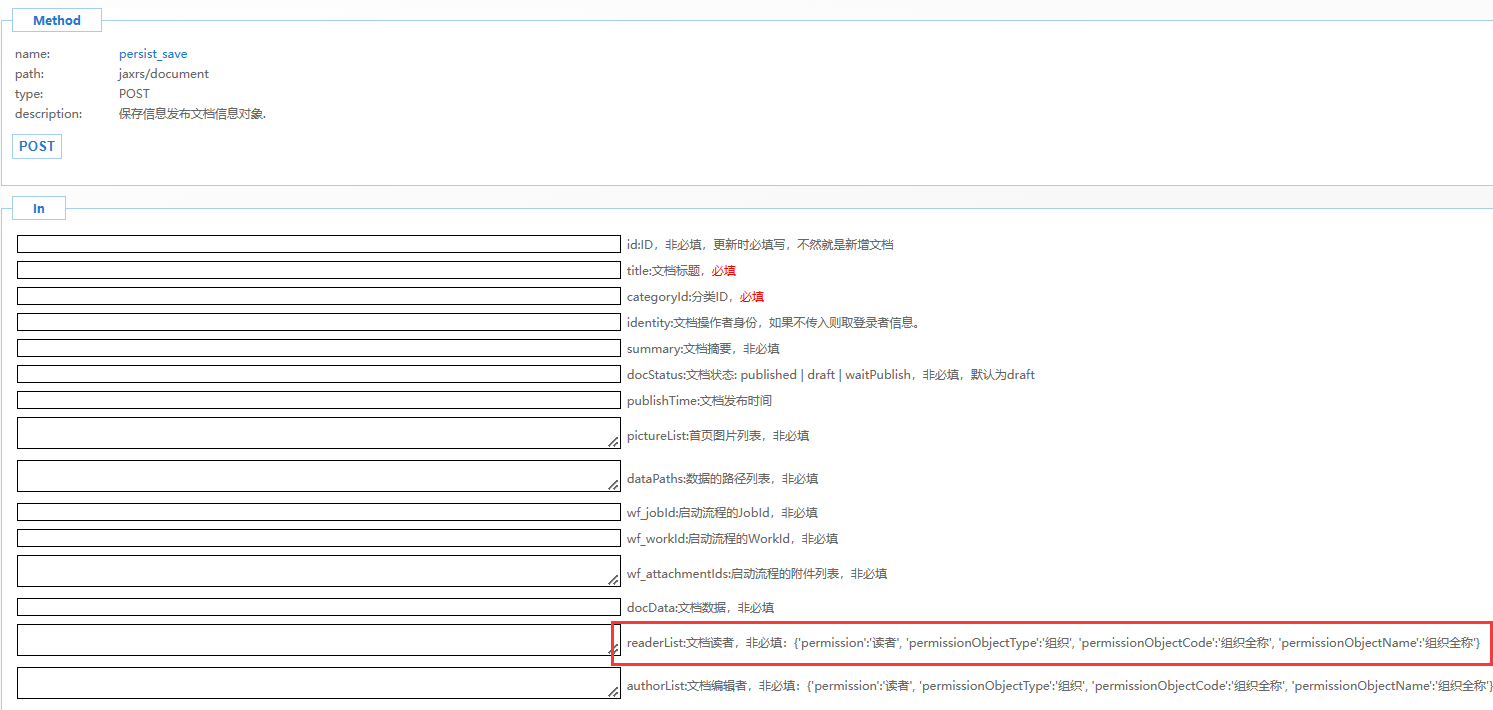
Task: Click the pictureList field description label
Action: pos(718,436)
